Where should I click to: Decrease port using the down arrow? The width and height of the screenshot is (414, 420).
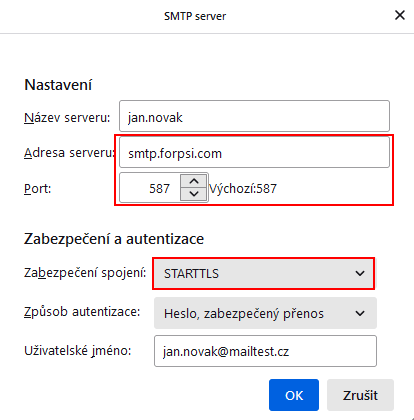[x=194, y=194]
